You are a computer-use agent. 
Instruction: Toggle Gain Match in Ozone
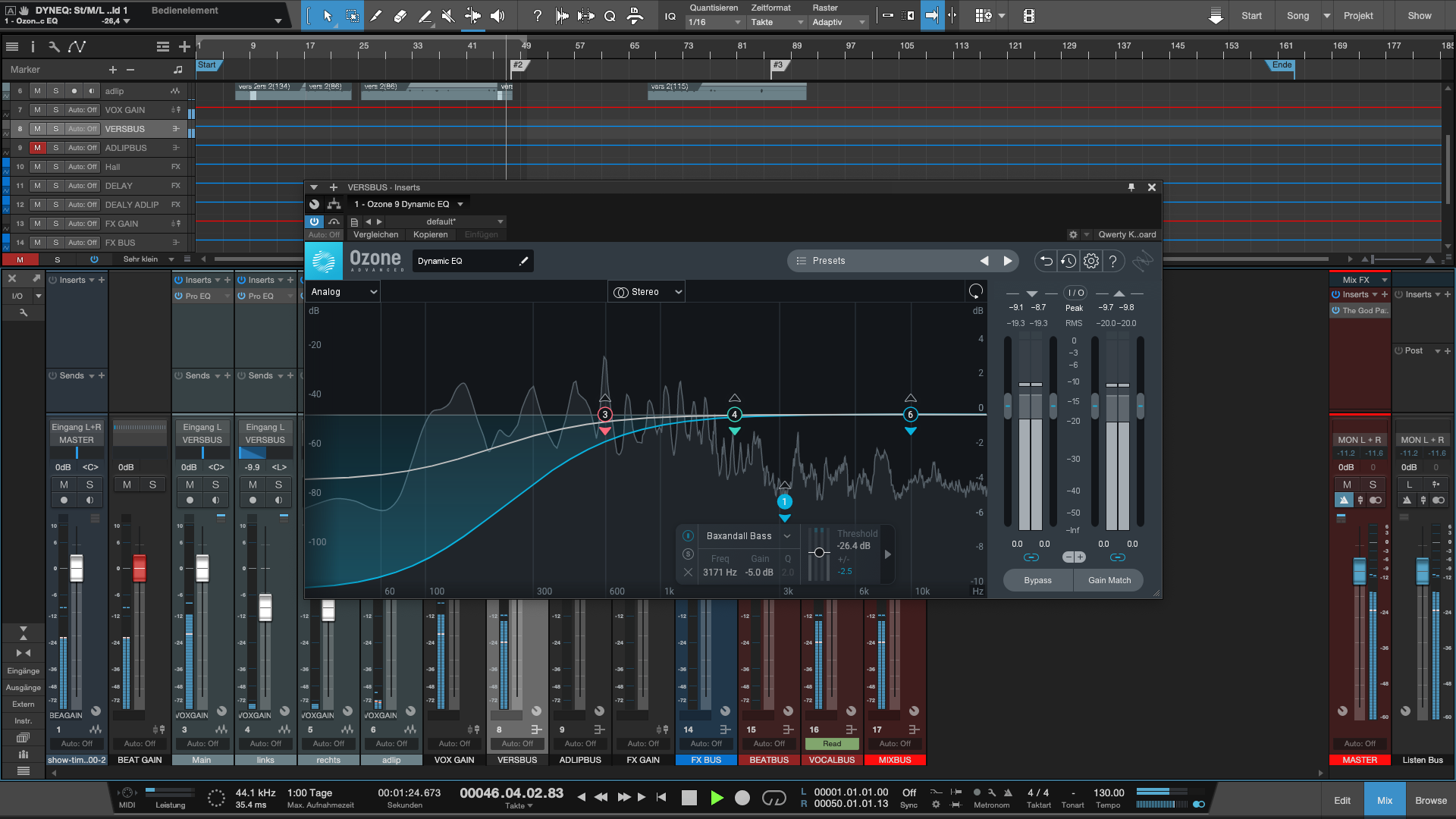(1109, 580)
